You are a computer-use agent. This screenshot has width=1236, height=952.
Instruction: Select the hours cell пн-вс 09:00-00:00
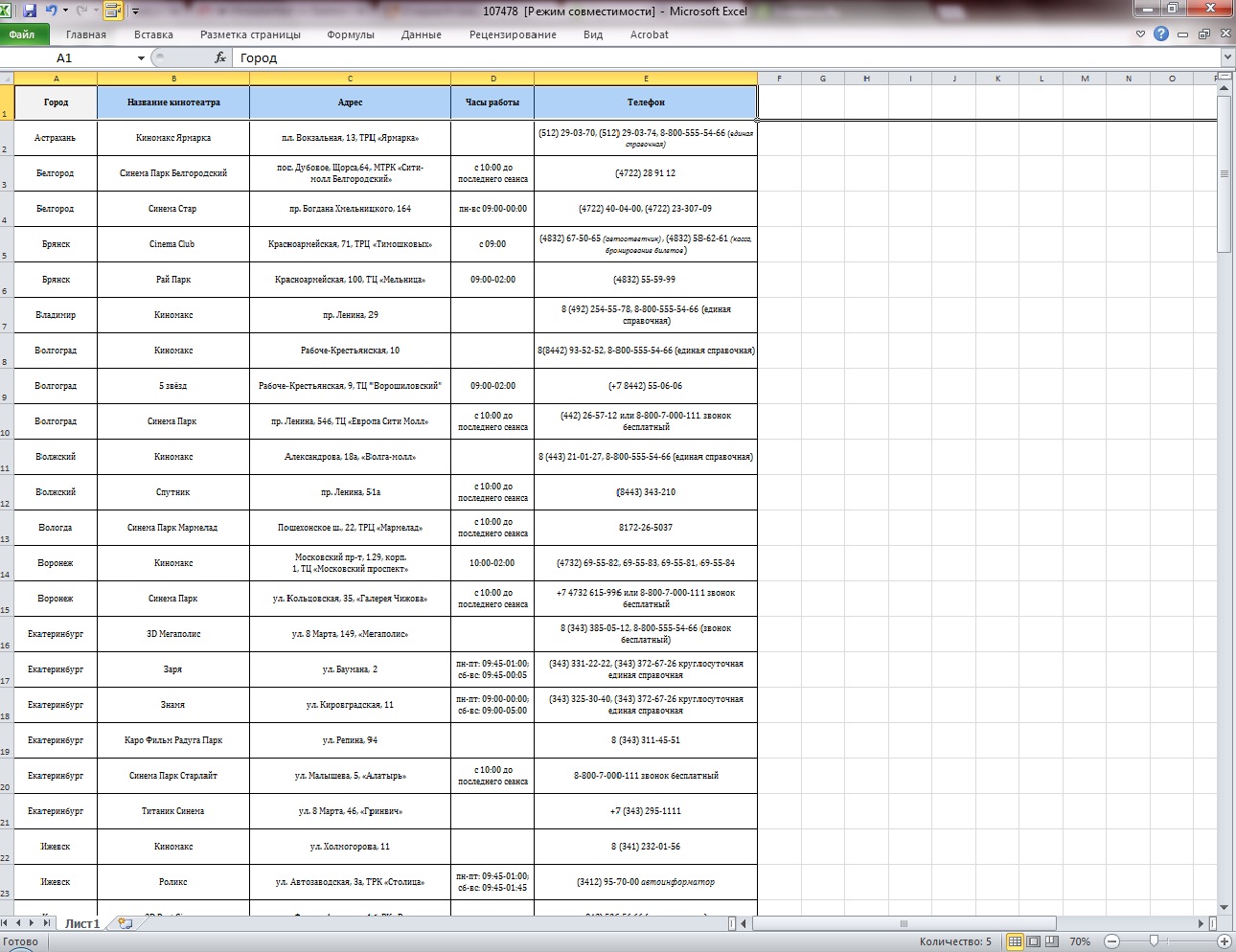492,209
